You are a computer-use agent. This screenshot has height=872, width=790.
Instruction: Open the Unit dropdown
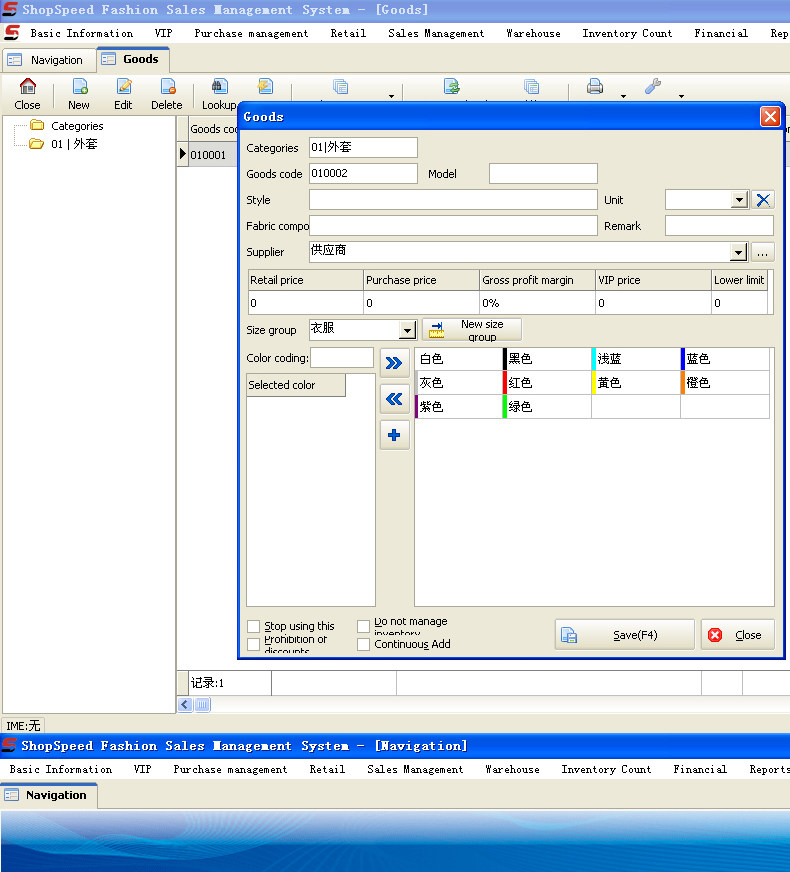[x=739, y=200]
